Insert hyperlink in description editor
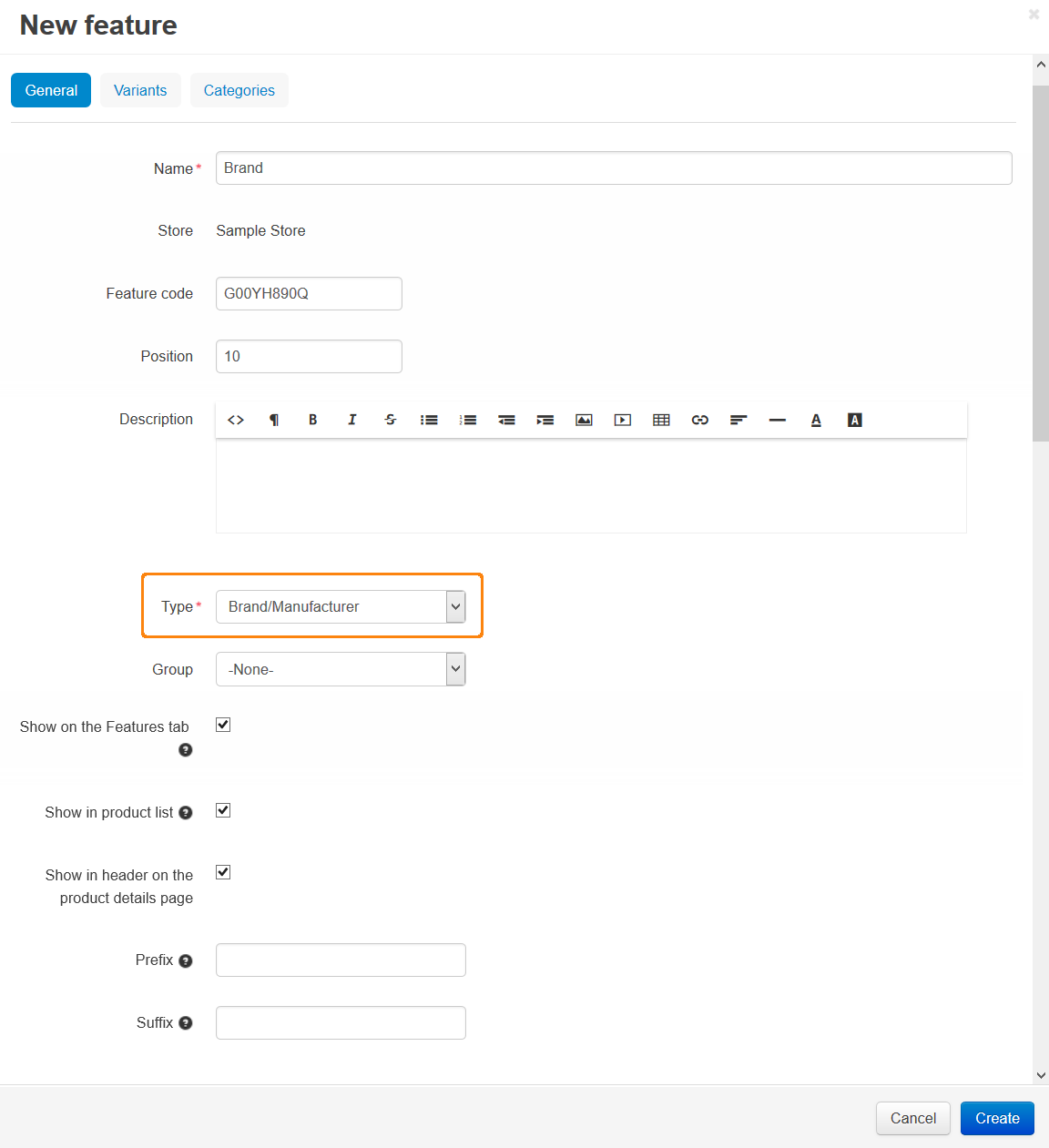 pos(700,420)
